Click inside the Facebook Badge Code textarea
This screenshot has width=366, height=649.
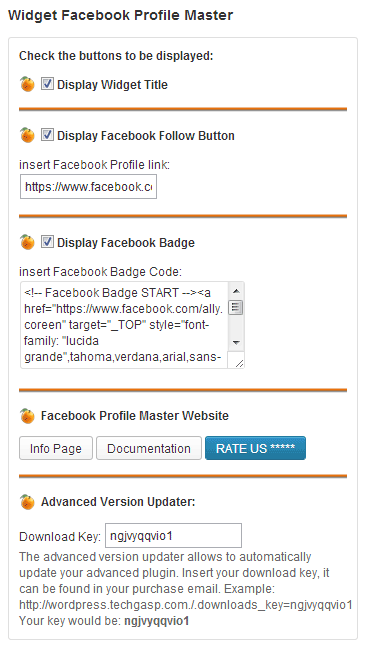coord(124,325)
